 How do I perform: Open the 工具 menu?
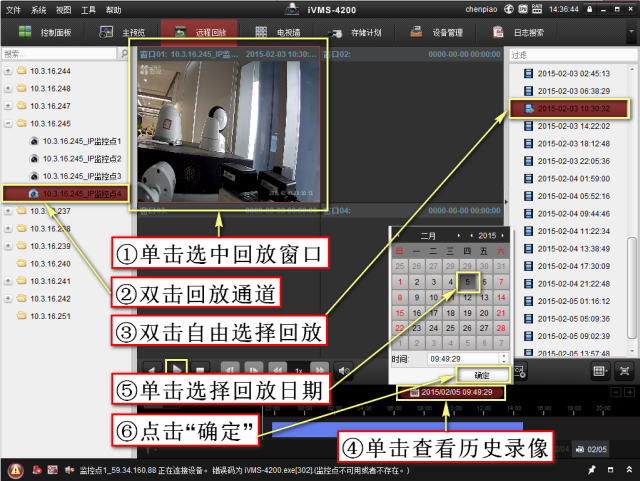coord(89,8)
